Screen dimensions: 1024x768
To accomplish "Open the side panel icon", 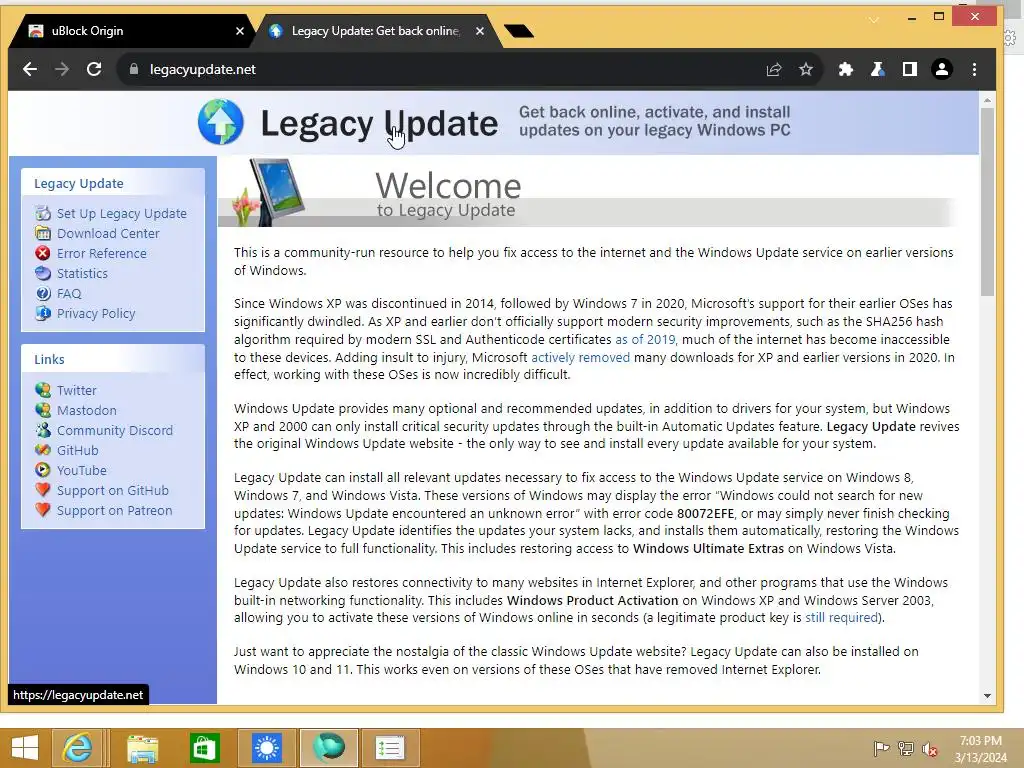I will pos(910,69).
